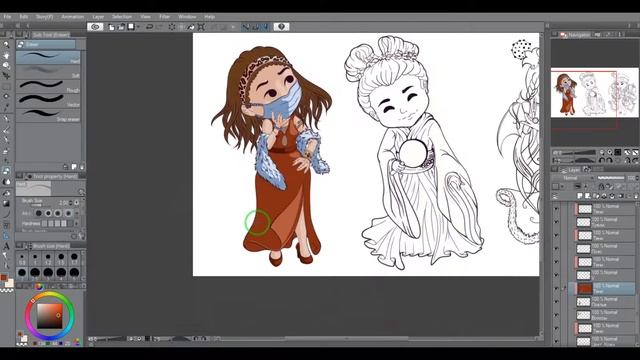The width and height of the screenshot is (640, 360).
Task: Open the Selection menu
Action: [122, 17]
